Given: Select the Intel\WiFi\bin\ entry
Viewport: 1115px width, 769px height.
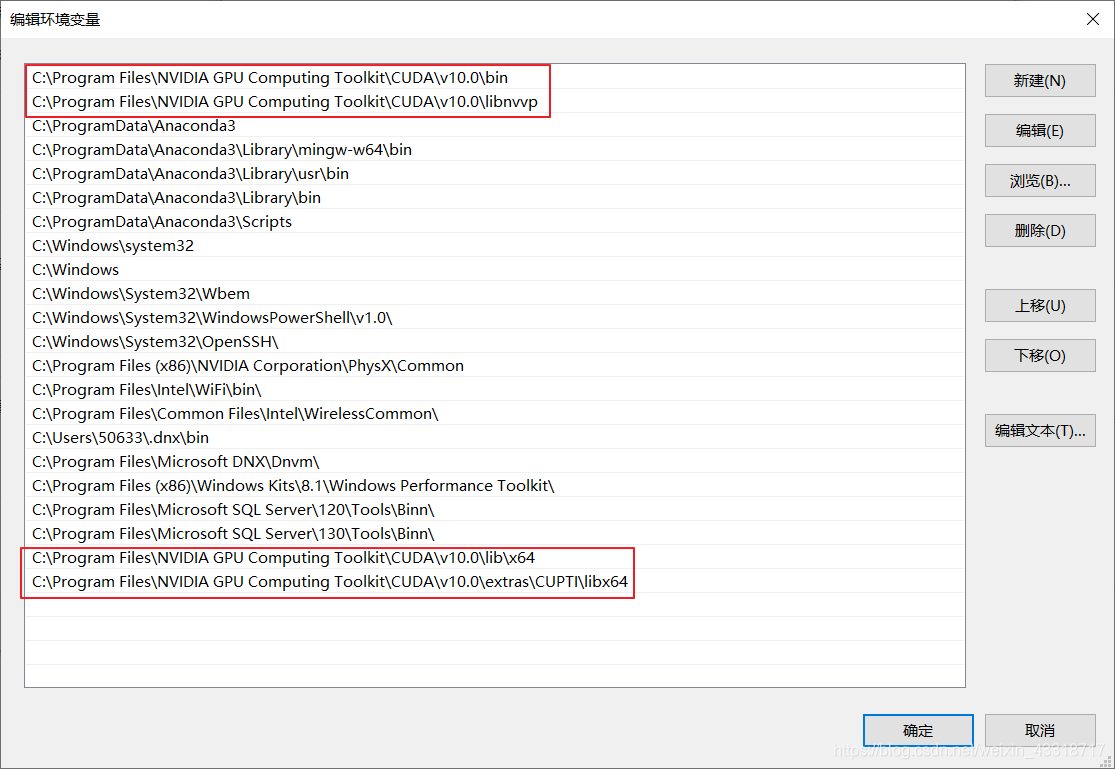Looking at the screenshot, I should pyautogui.click(x=495, y=390).
